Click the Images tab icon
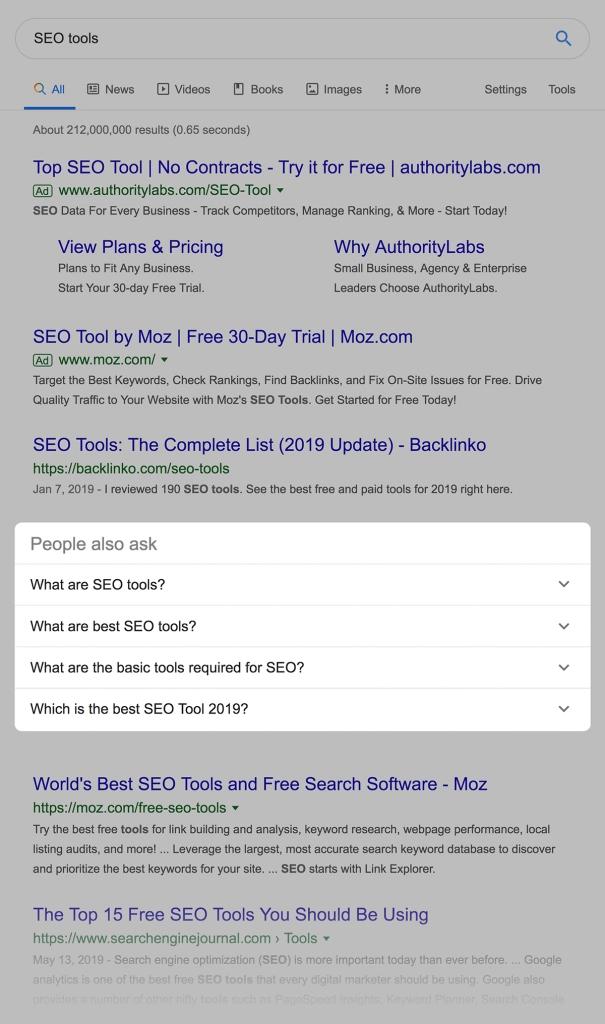This screenshot has height=1024, width=605. [x=312, y=89]
